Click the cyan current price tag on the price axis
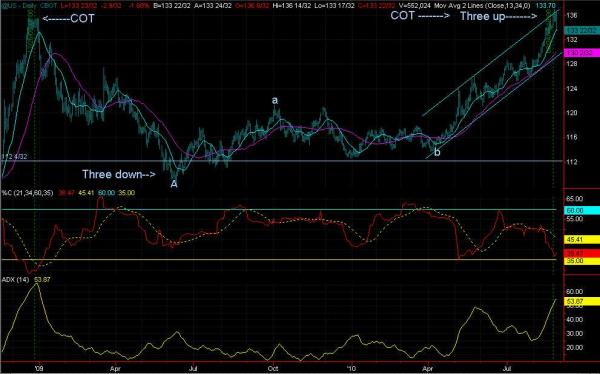This screenshot has height=374, width=600. (x=582, y=30)
